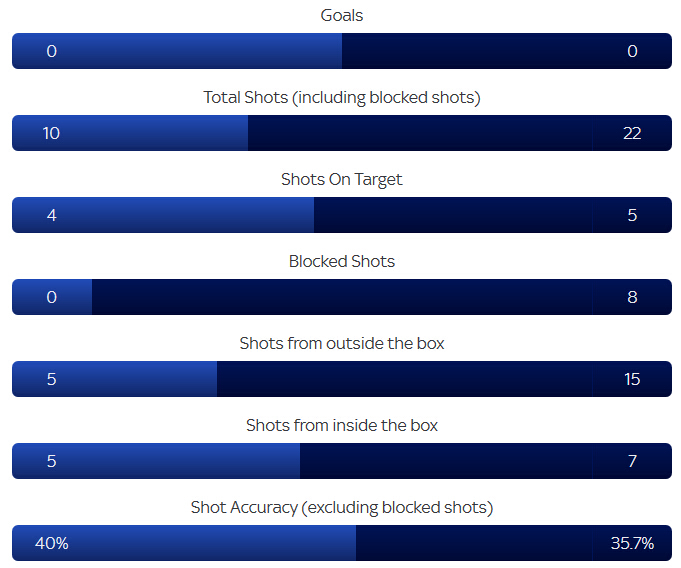The image size is (681, 568).
Task: Click the Blocked Shots heading
Action: 342,261
